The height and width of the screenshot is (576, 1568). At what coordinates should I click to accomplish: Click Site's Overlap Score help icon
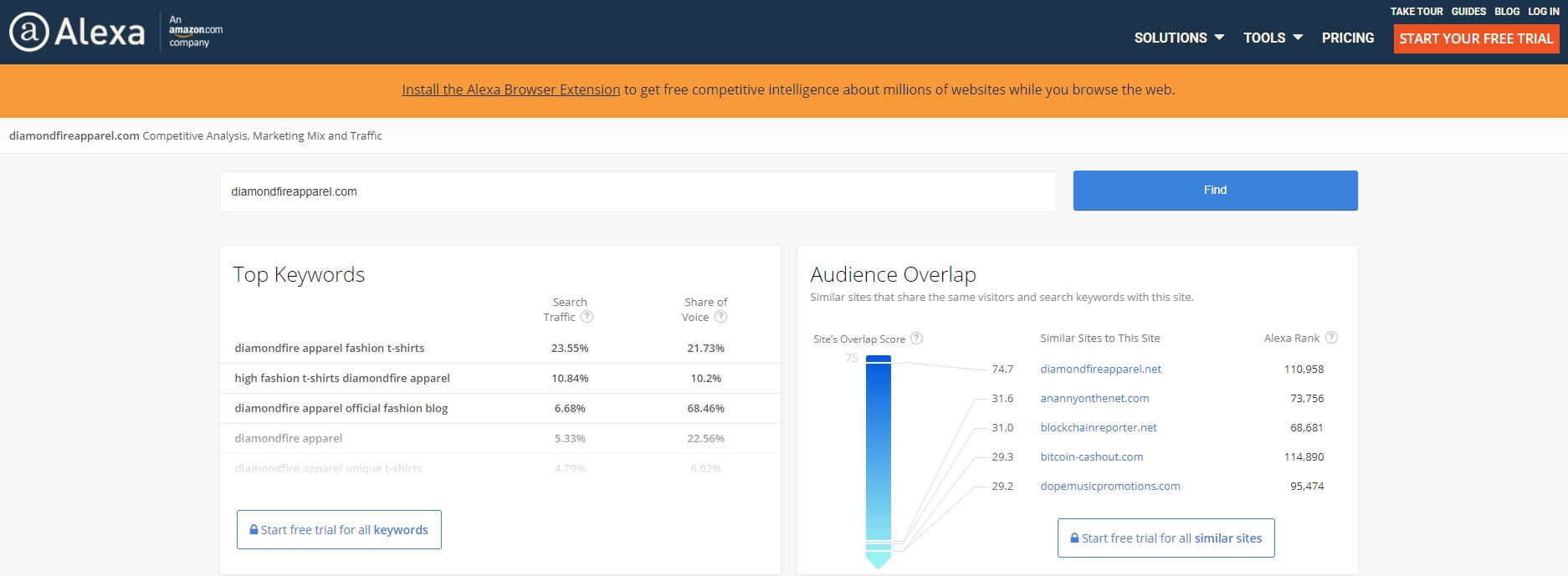[x=916, y=339]
